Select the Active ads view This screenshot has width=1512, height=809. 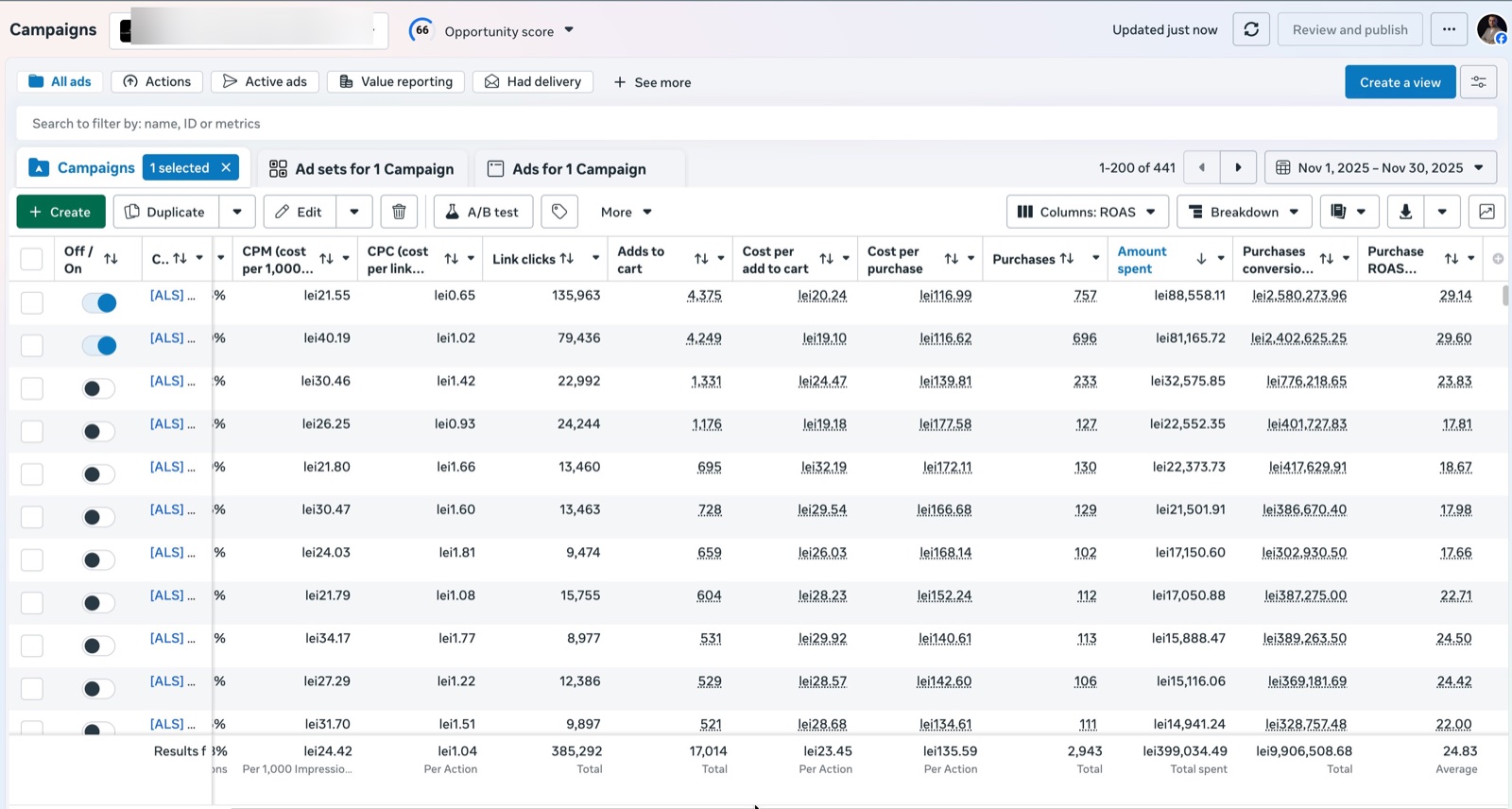[x=265, y=81]
